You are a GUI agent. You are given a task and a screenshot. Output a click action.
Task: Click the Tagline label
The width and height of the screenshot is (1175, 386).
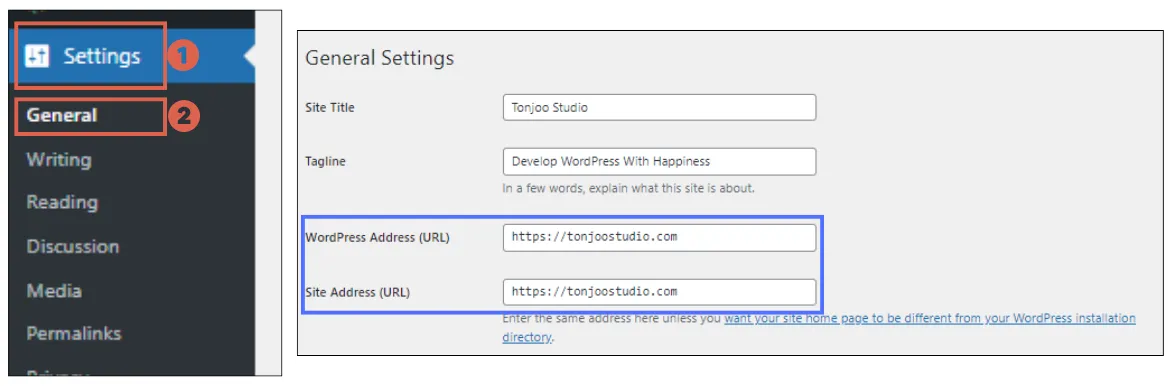326,161
